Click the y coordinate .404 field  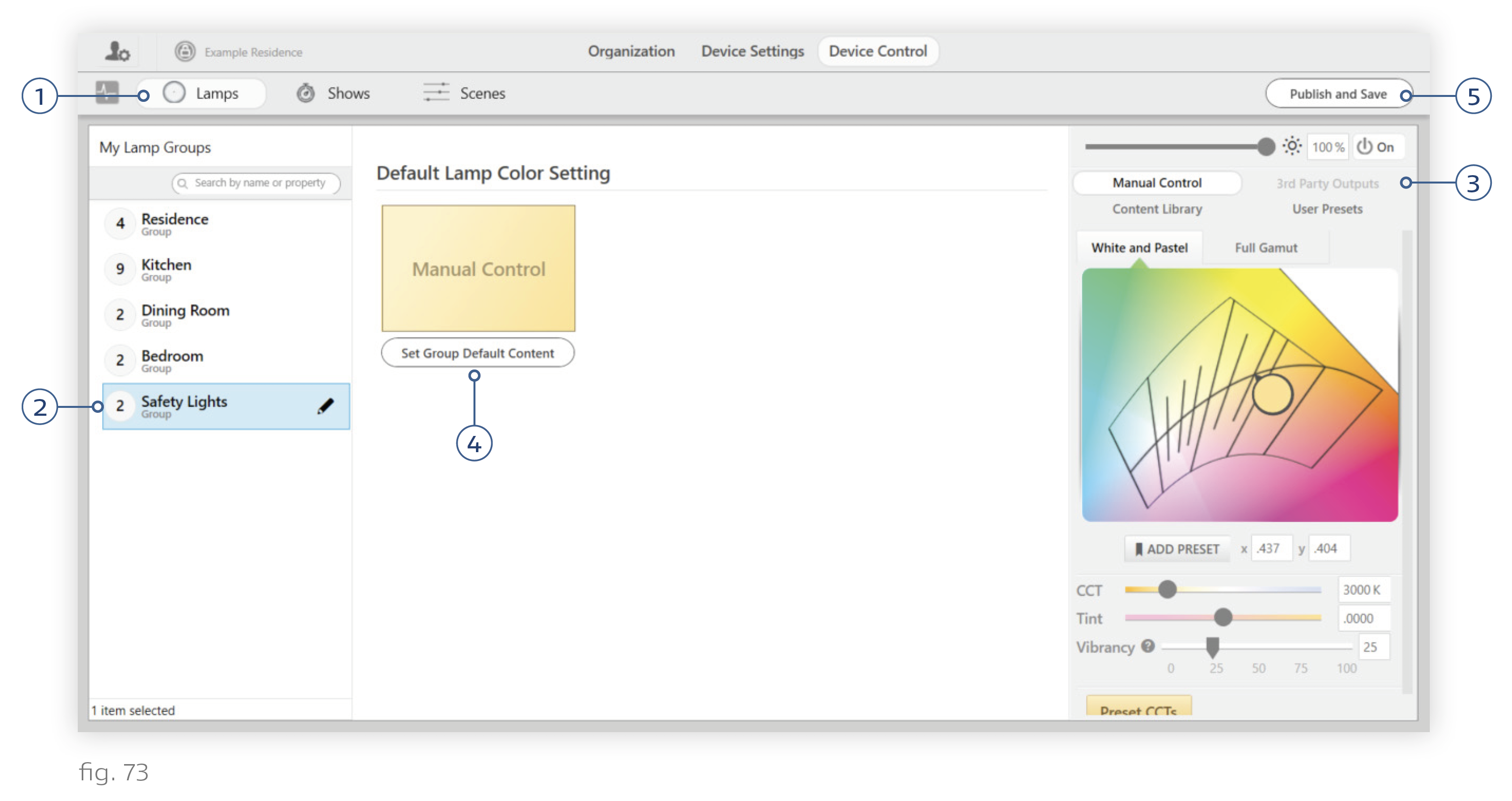pyautogui.click(x=1329, y=548)
